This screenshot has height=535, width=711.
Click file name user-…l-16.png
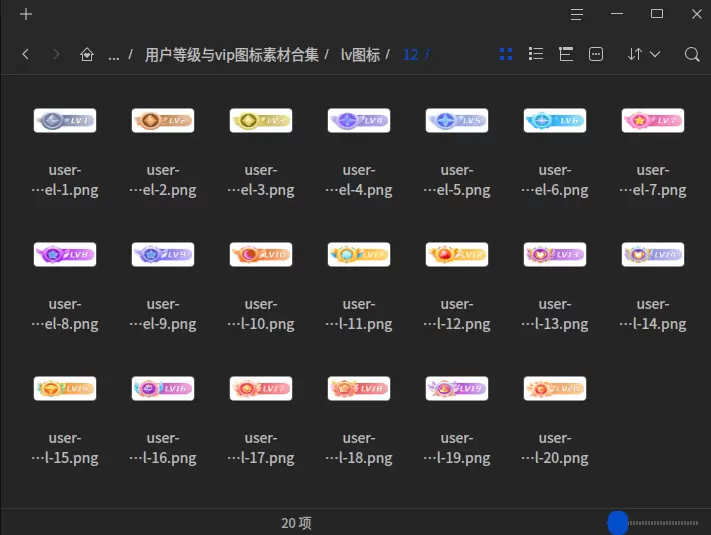click(163, 448)
